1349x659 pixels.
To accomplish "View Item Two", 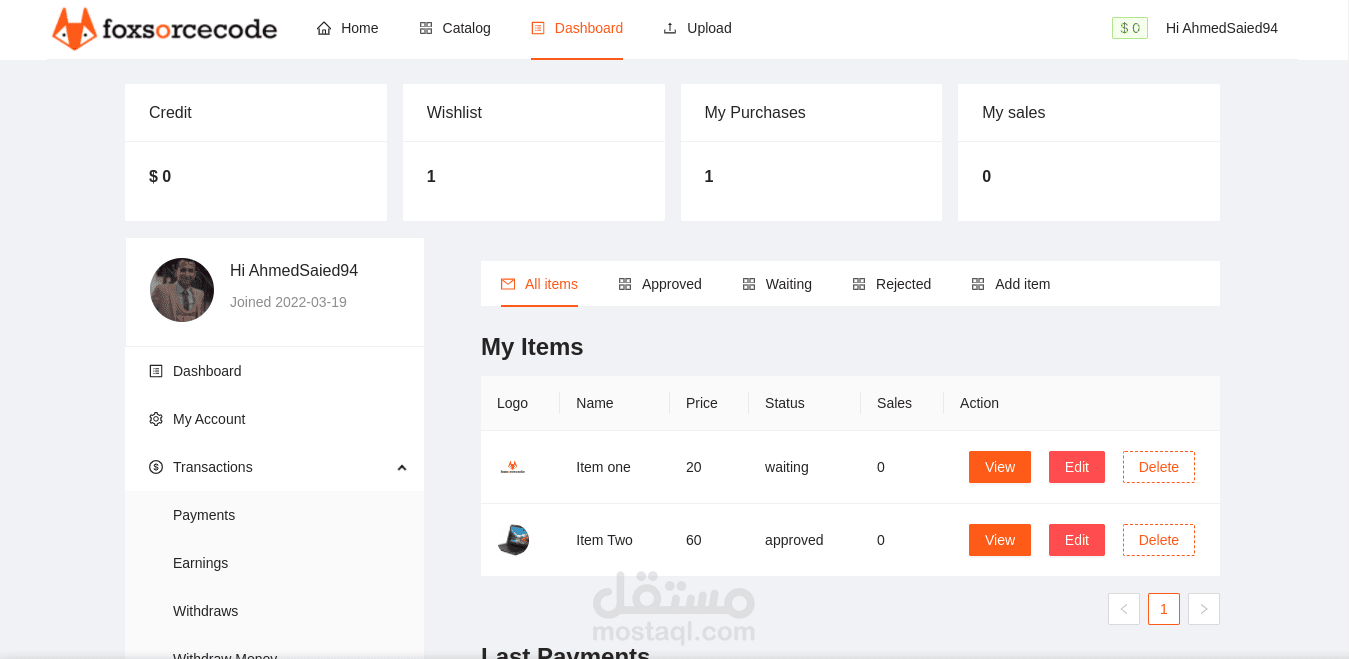I will pos(1000,540).
